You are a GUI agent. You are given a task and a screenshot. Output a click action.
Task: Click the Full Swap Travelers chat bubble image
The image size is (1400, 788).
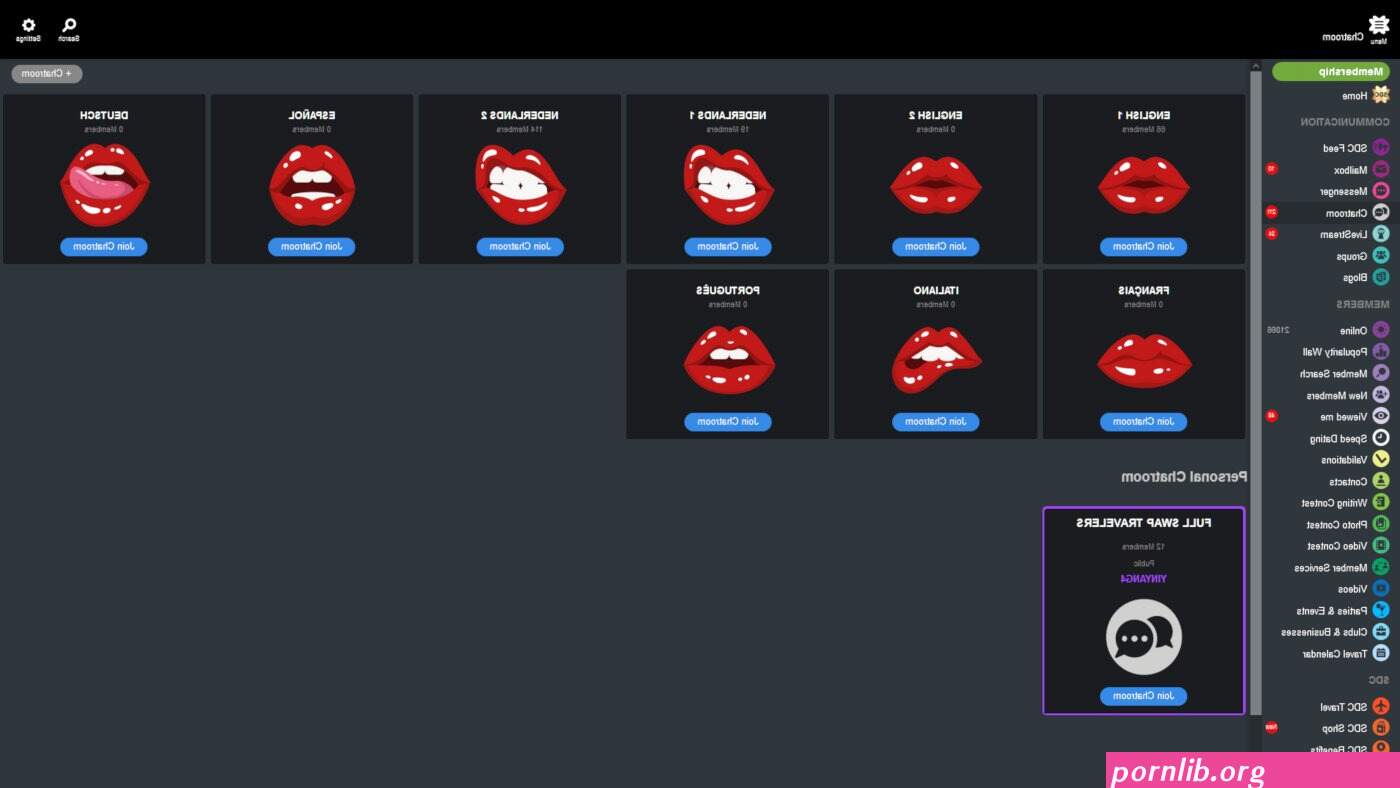[1144, 637]
